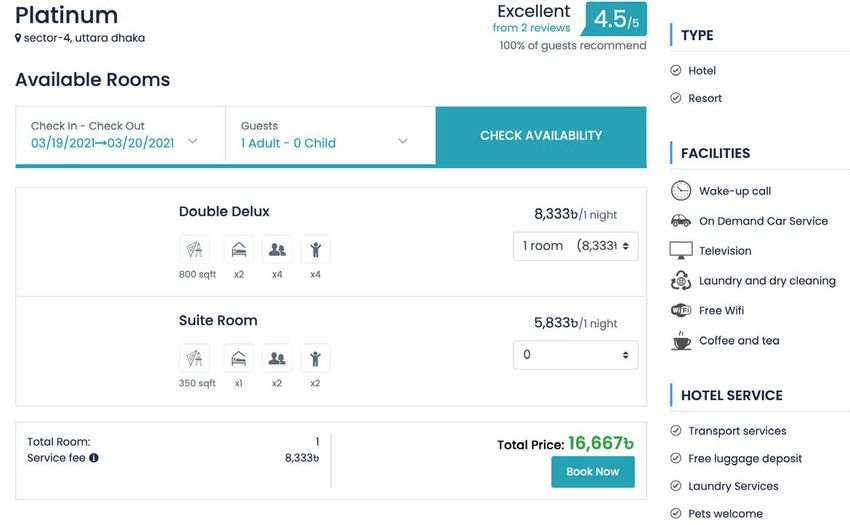Open the Check In - Check Out date dropdown
The image size is (850, 525).
[x=120, y=135]
